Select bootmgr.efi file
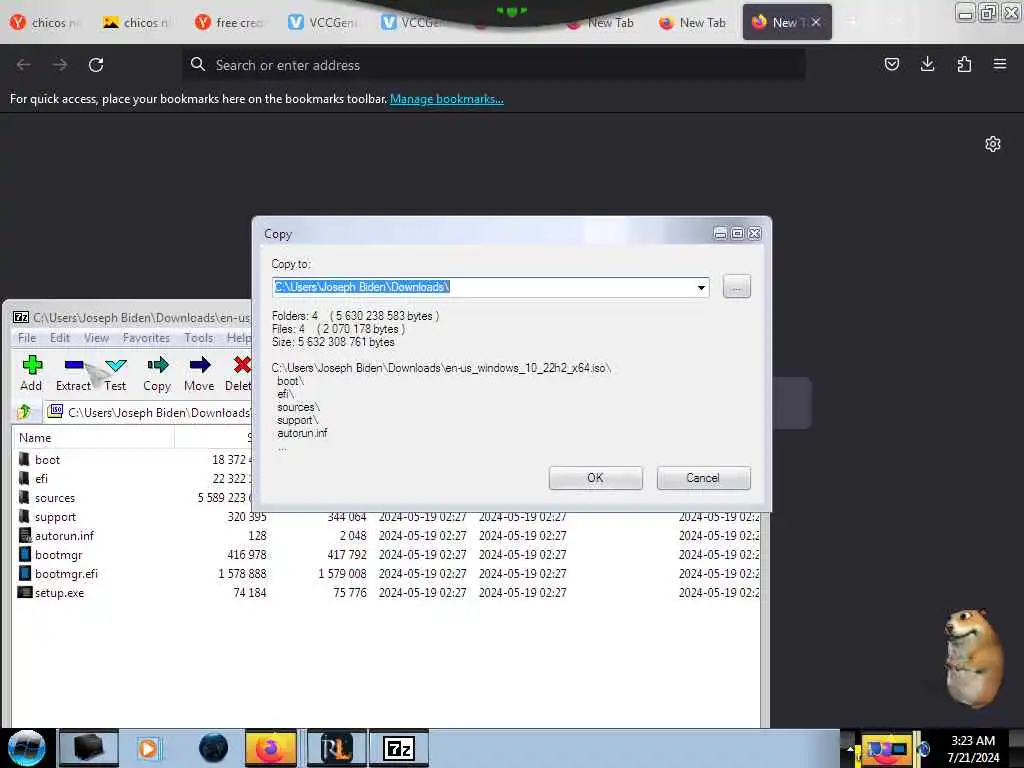Screen dimensions: 1024x768 point(66,573)
